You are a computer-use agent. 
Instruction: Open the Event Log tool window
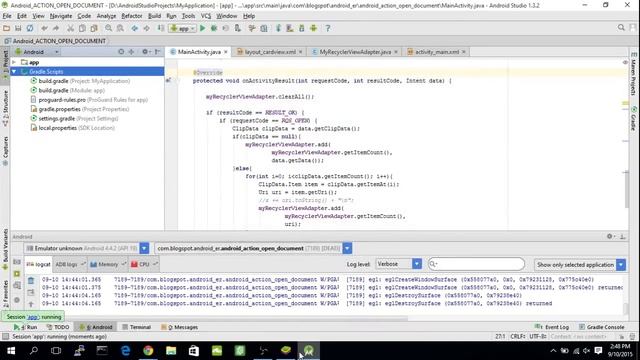552,327
